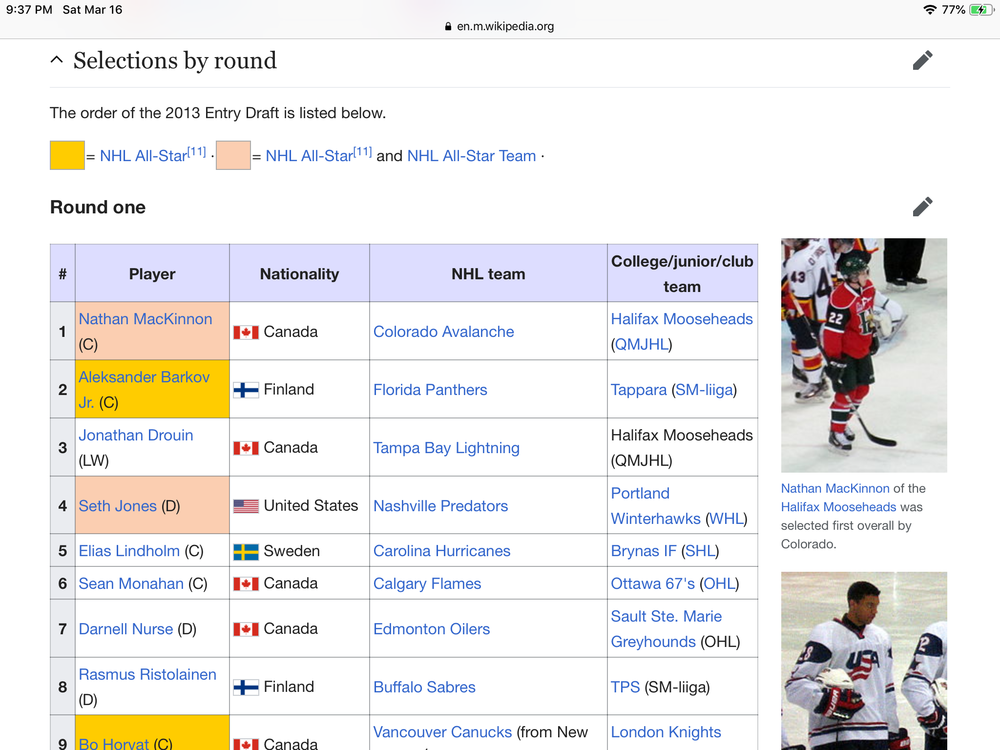Click the College/junior/club team column header

pos(682,274)
